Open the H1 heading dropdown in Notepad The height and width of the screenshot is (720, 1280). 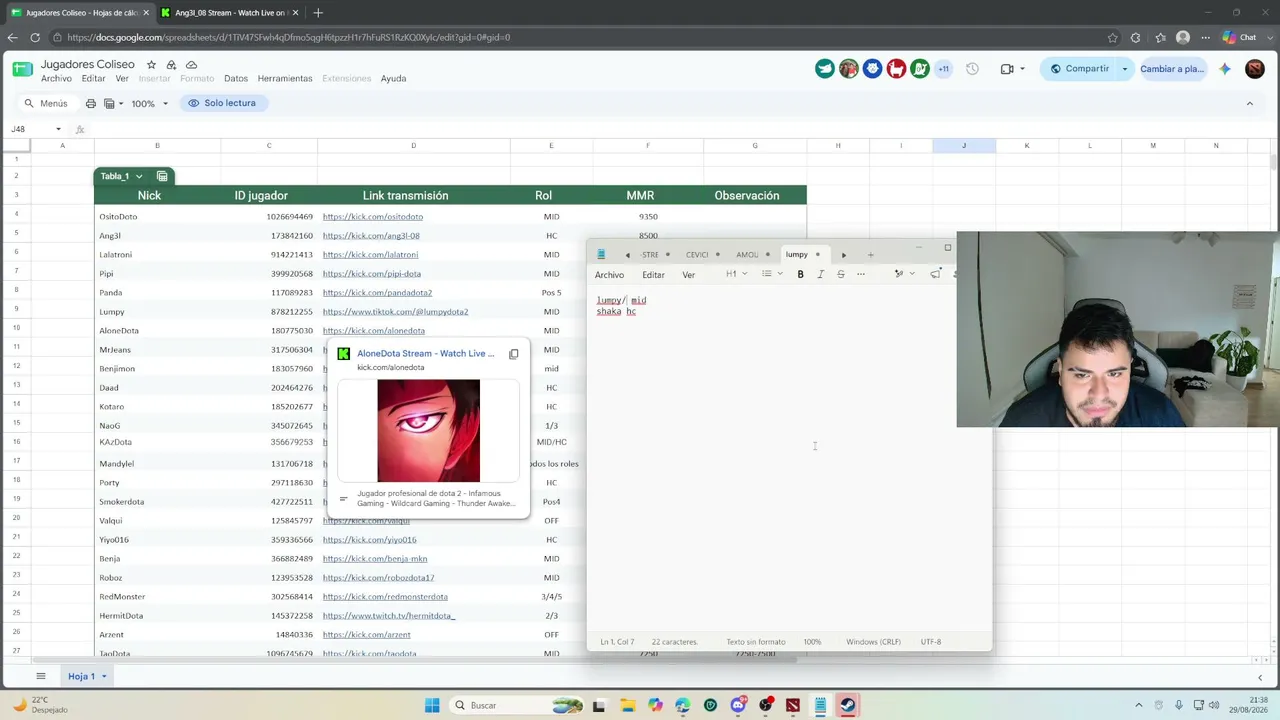click(737, 274)
